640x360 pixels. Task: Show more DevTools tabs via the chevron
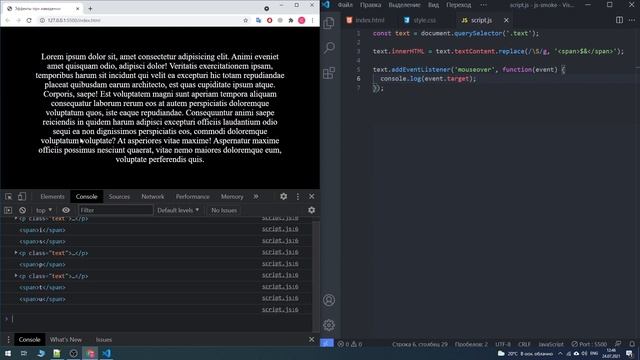pos(256,197)
